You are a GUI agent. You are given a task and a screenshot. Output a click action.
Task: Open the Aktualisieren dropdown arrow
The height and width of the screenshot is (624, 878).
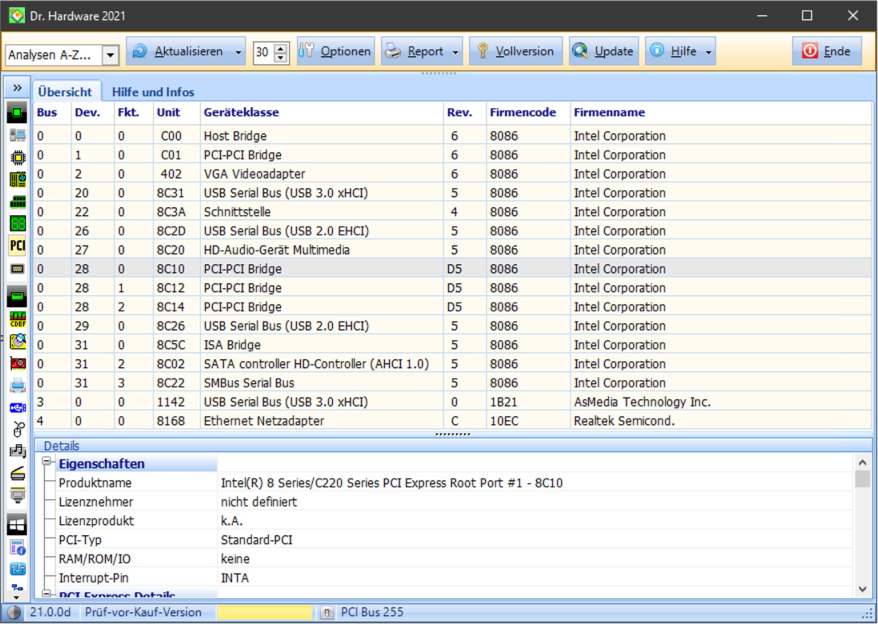click(238, 52)
